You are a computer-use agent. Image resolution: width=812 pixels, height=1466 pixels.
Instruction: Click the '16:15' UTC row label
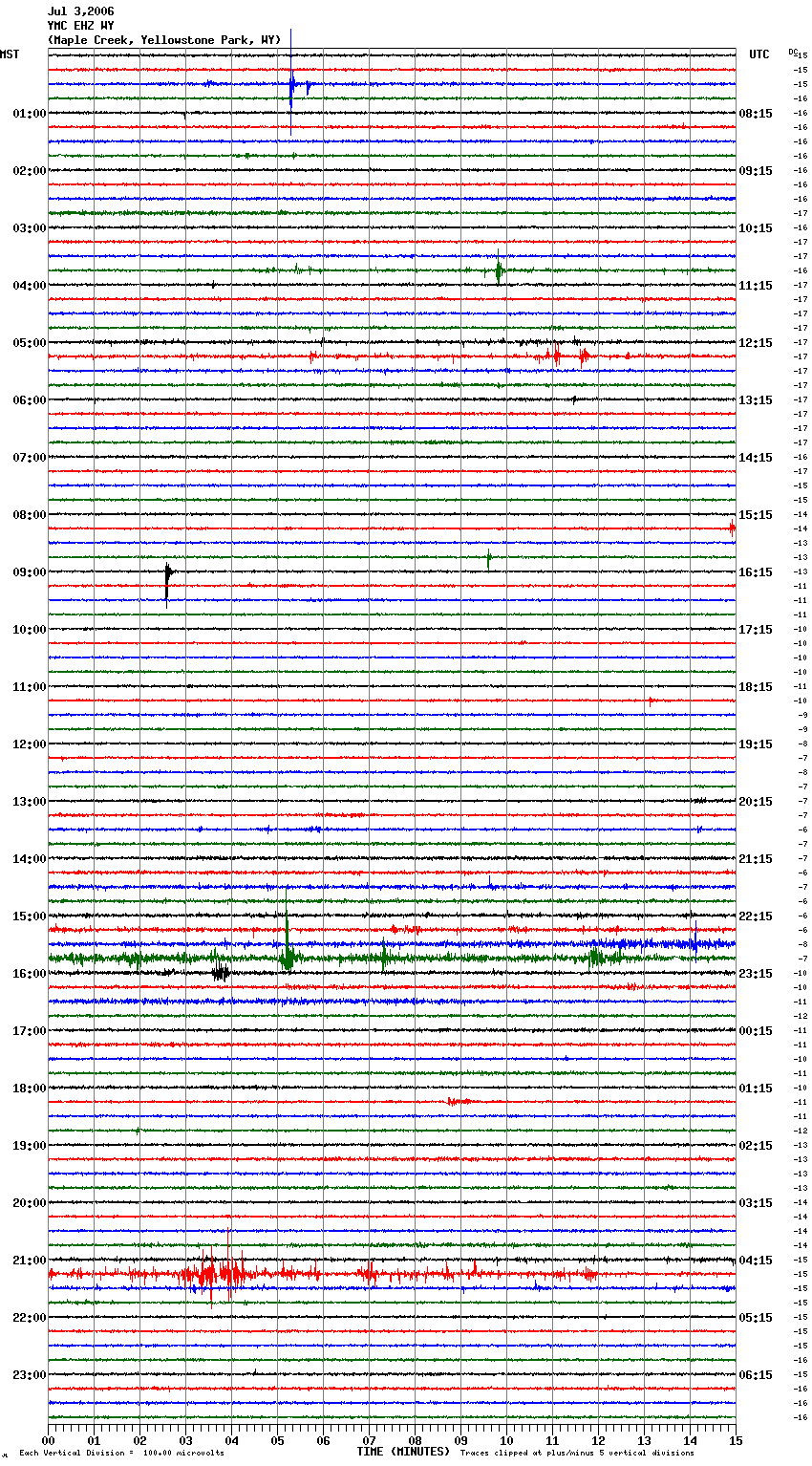pyautogui.click(x=756, y=572)
